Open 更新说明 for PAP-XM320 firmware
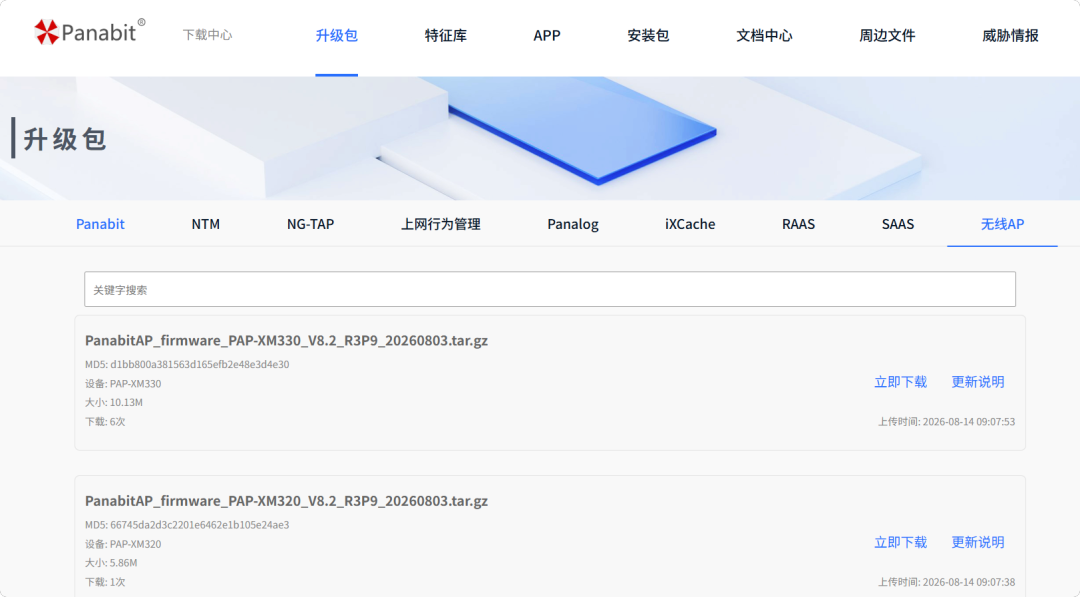 pyautogui.click(x=977, y=543)
